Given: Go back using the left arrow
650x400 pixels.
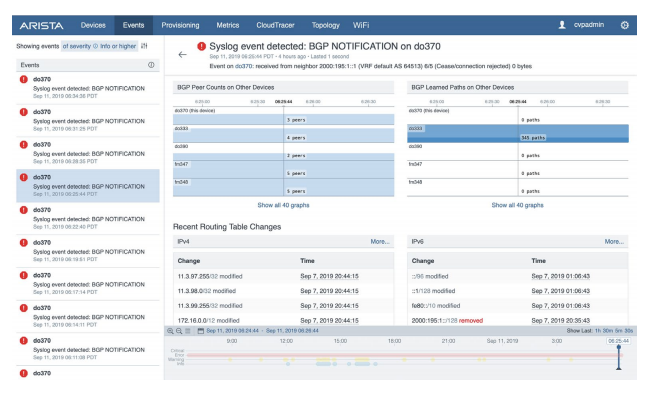Looking at the screenshot, I should point(182,55).
